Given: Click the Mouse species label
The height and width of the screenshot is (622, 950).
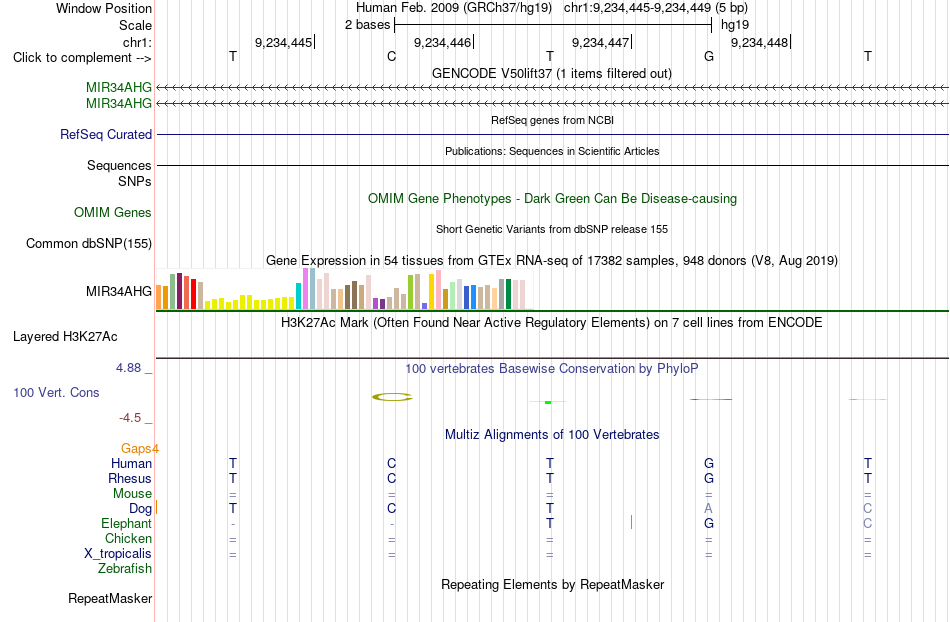Looking at the screenshot, I should [132, 494].
